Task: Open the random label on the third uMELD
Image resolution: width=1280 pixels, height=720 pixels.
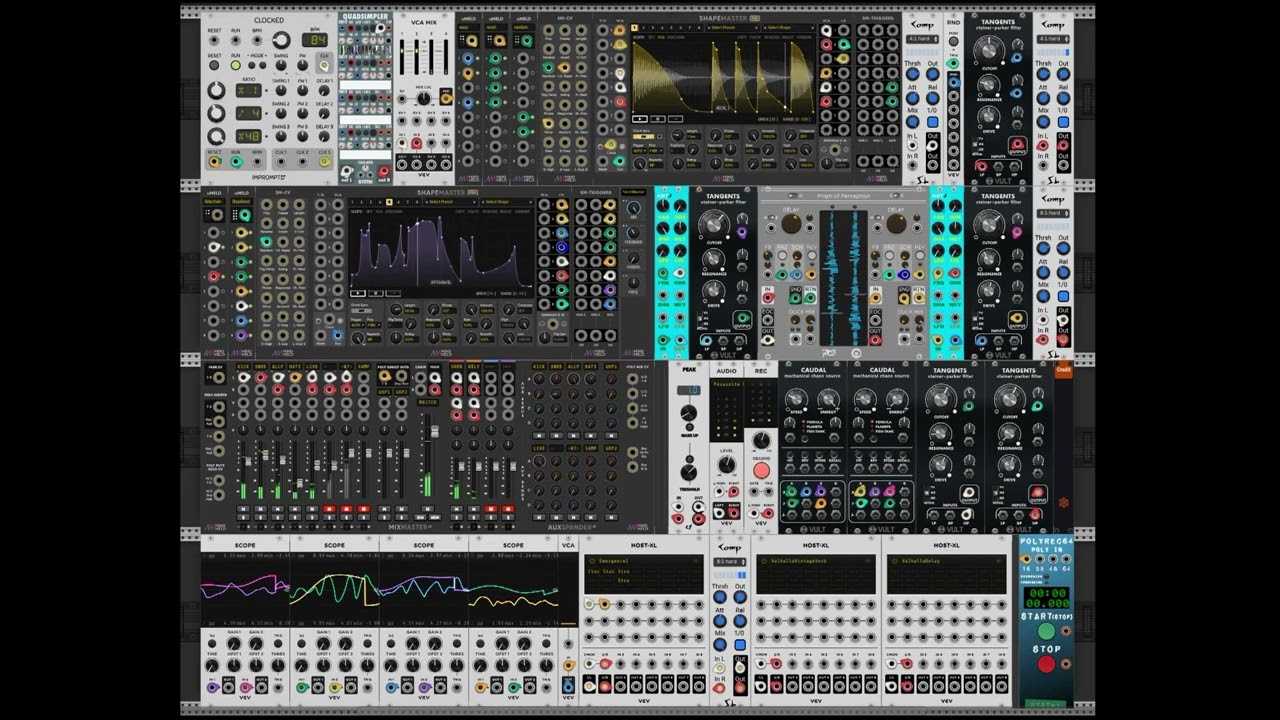Action: pos(524,27)
